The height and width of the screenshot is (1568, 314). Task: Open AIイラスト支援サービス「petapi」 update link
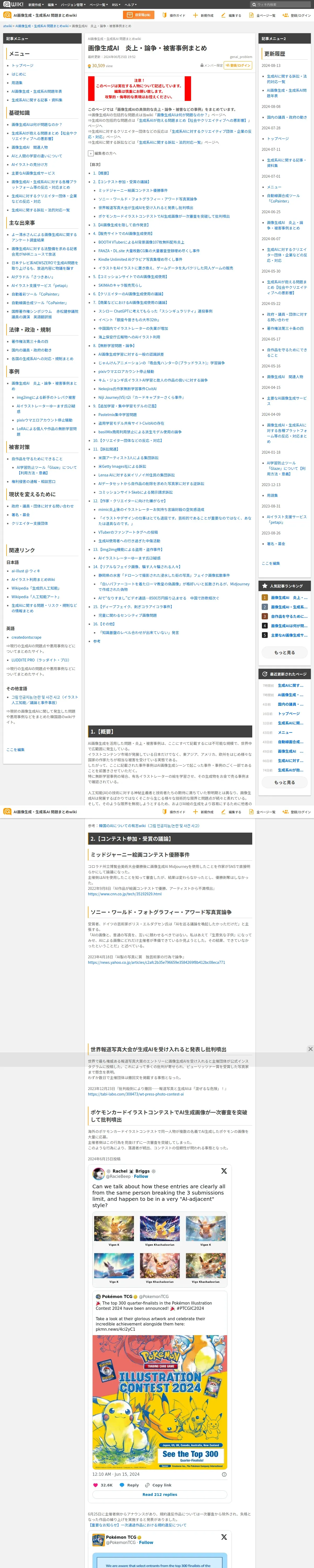pos(287,519)
